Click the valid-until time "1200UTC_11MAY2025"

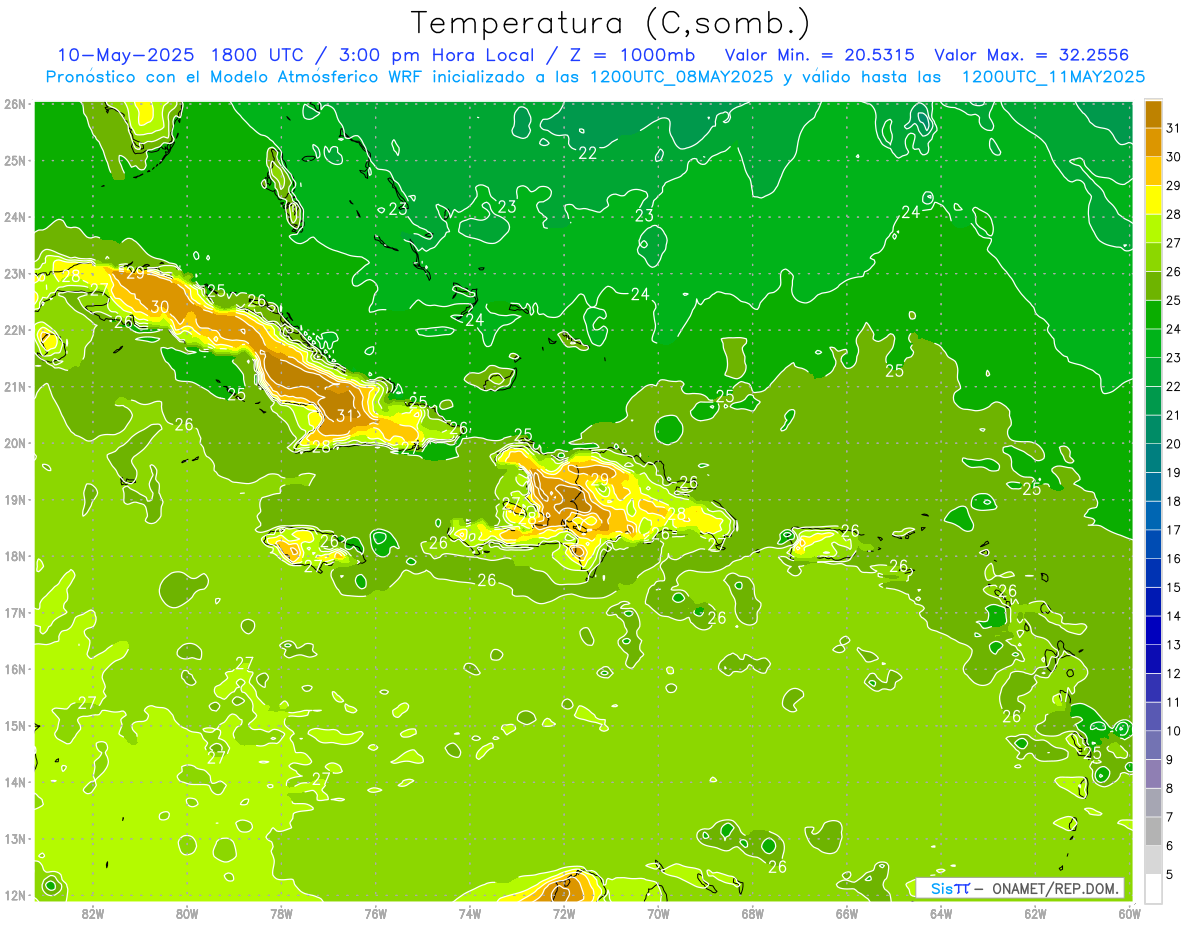click(1053, 76)
